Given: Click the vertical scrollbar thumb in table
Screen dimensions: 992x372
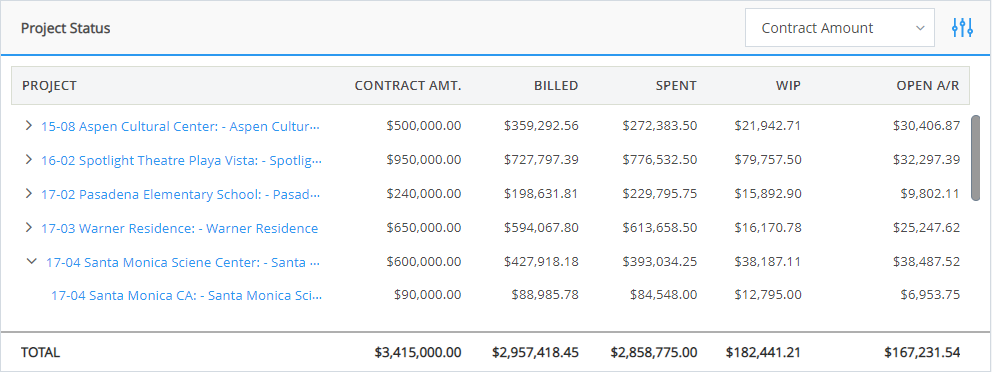Looking at the screenshot, I should [975, 158].
